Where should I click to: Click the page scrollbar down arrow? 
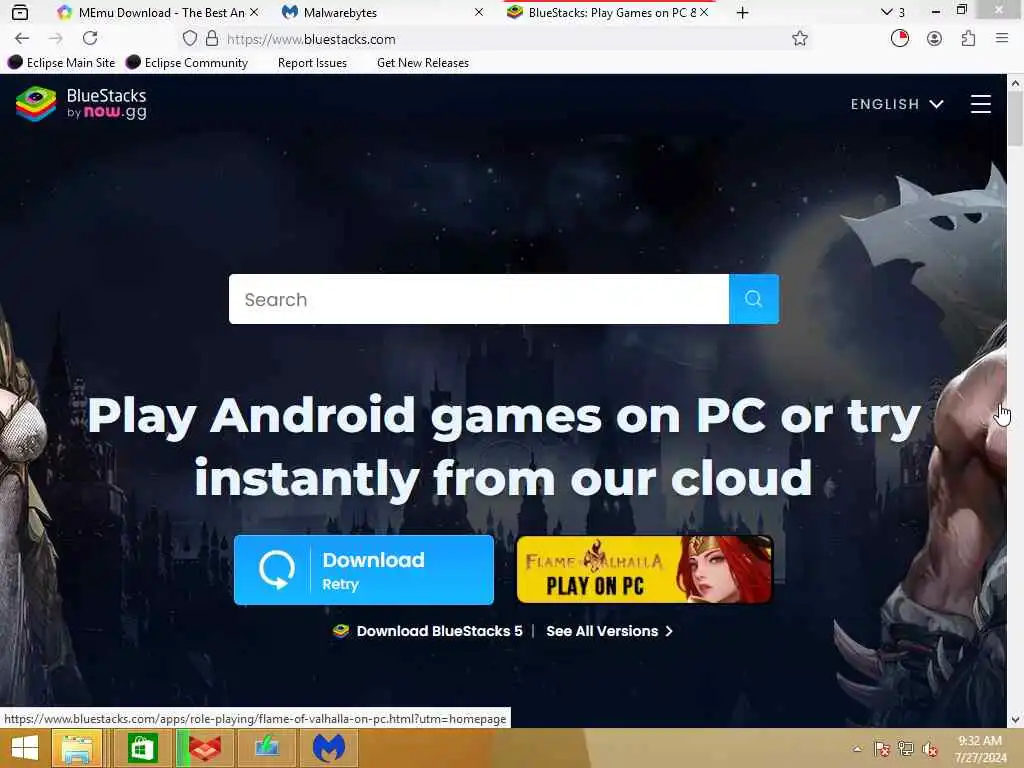1015,720
